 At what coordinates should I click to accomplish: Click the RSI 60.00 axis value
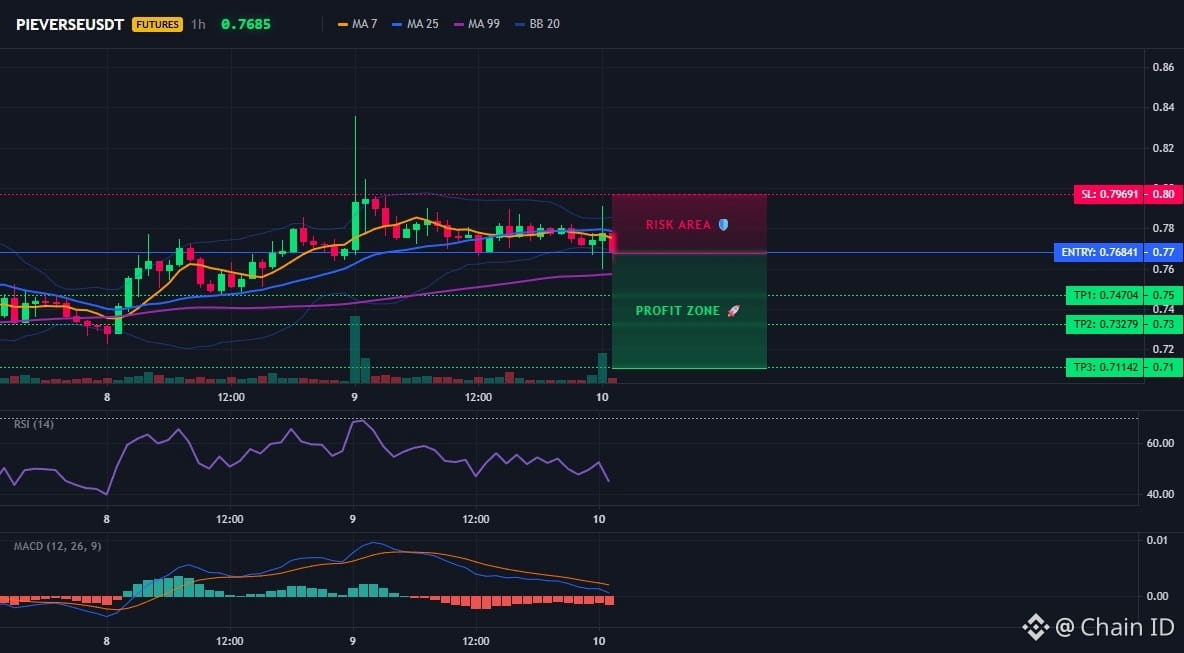pos(1160,443)
